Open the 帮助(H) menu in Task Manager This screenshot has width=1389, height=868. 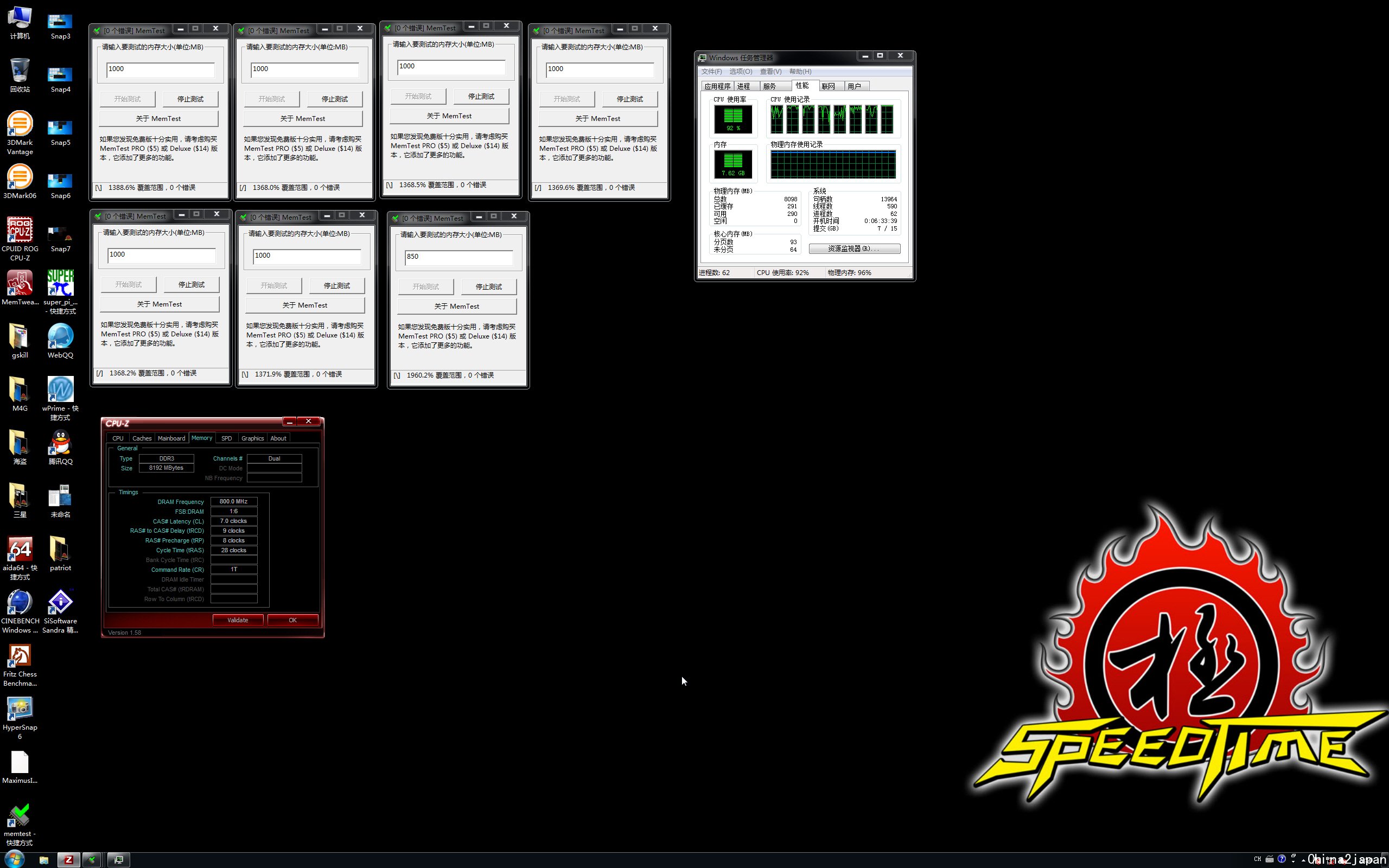coord(800,71)
